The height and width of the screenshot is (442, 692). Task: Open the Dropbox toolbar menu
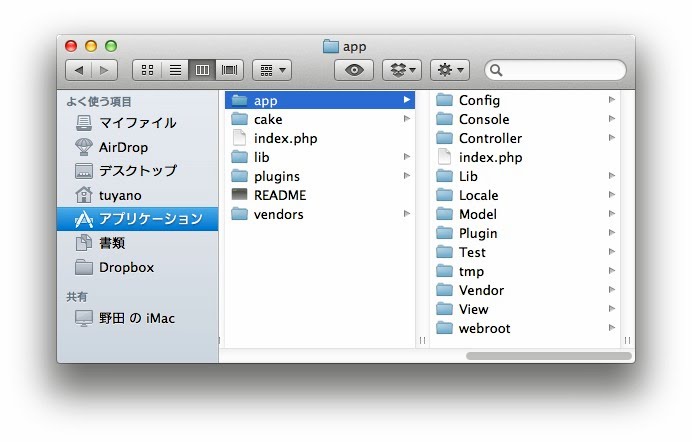(402, 70)
